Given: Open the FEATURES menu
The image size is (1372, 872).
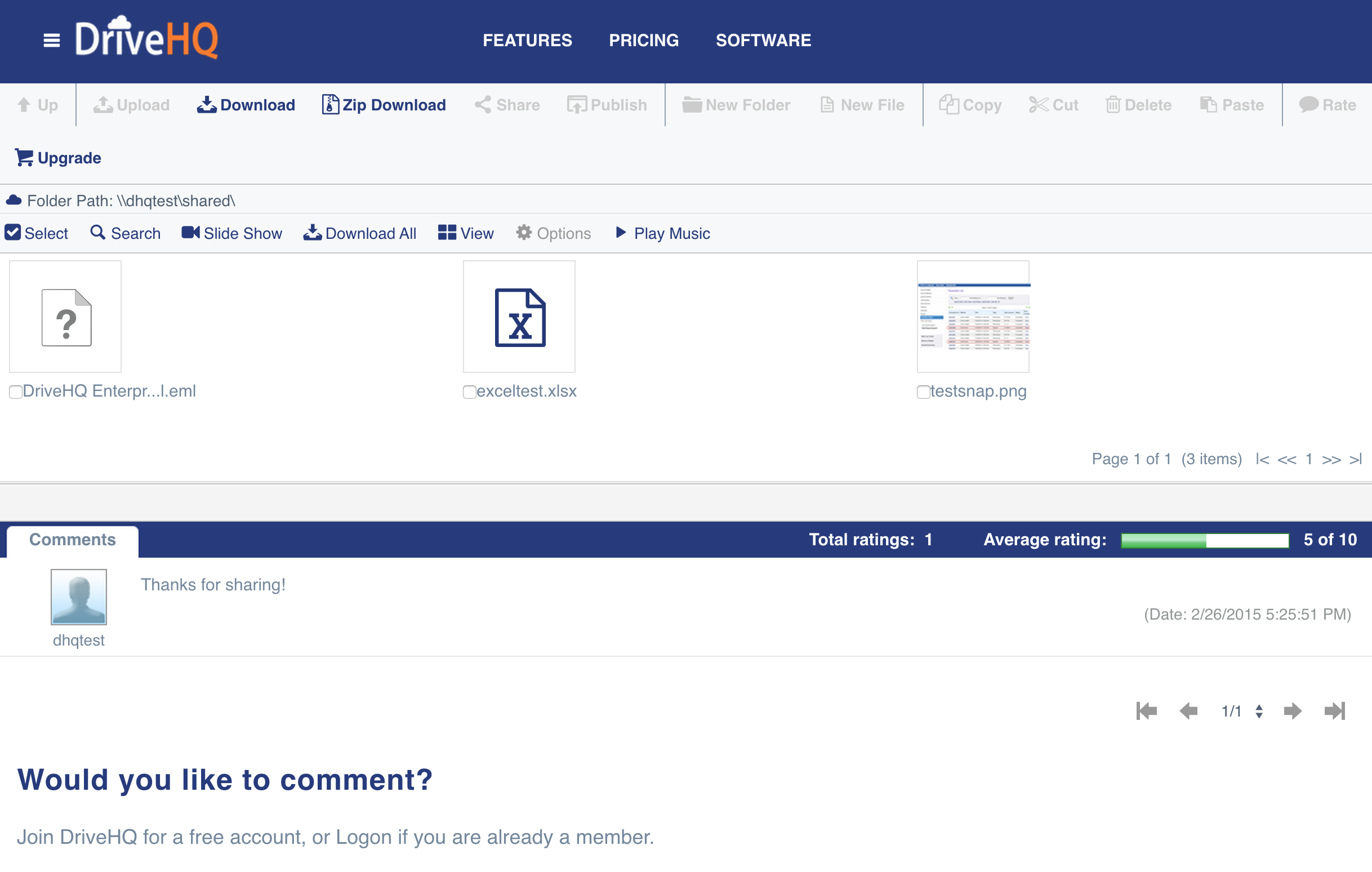Looking at the screenshot, I should (527, 41).
